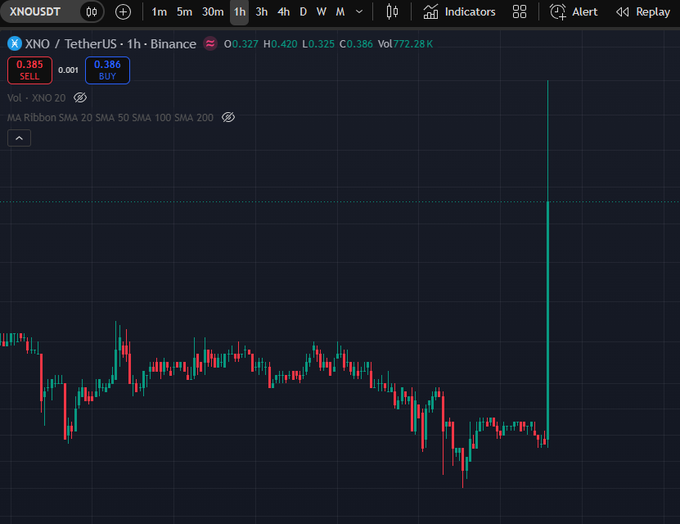Screen dimensions: 680x524
Task: Select the 1m timeframe
Action: (x=159, y=12)
